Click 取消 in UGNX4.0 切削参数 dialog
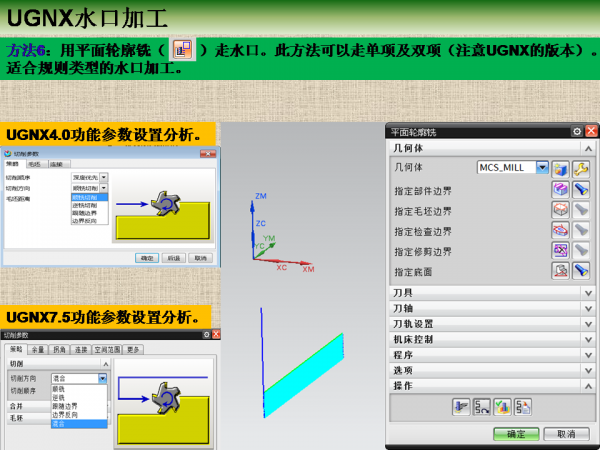This screenshot has height=450, width=600. tap(201, 258)
